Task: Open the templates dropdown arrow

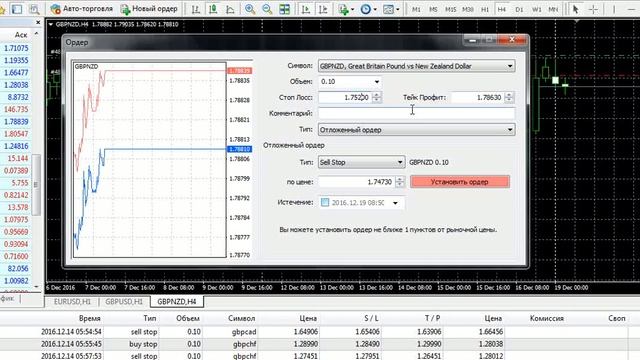Action: coord(398,9)
